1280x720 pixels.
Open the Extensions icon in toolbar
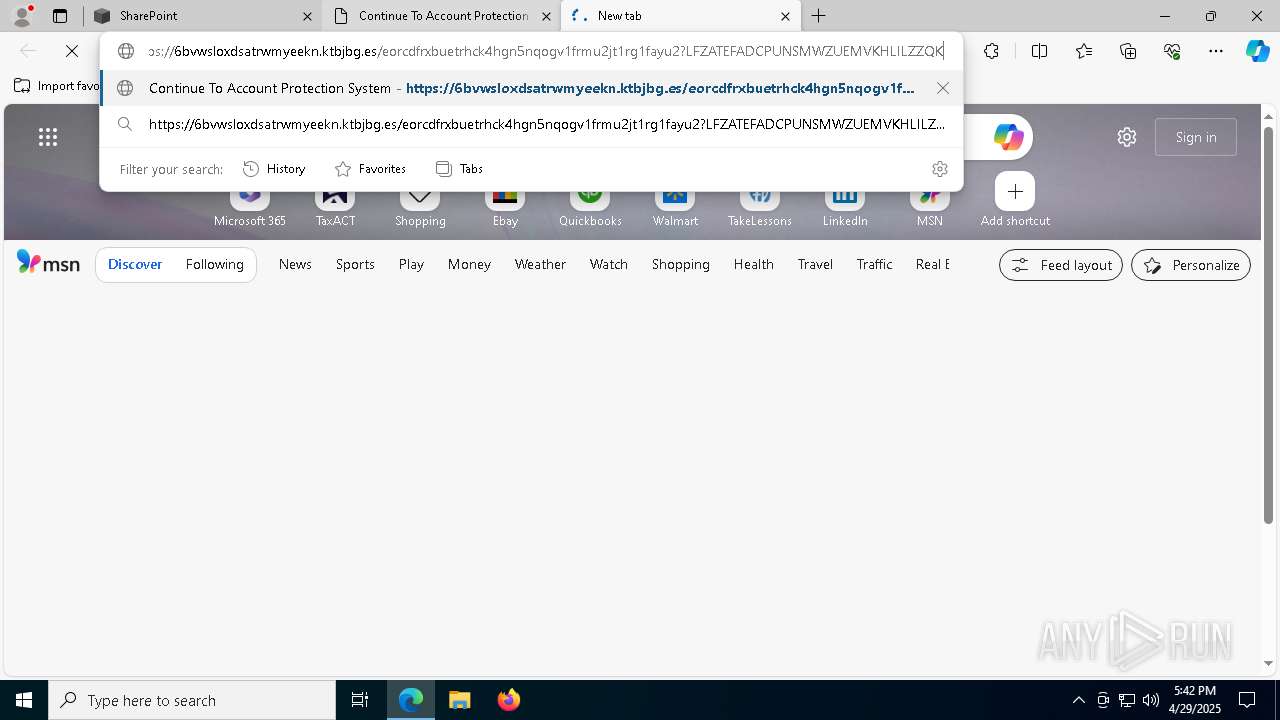pos(991,51)
